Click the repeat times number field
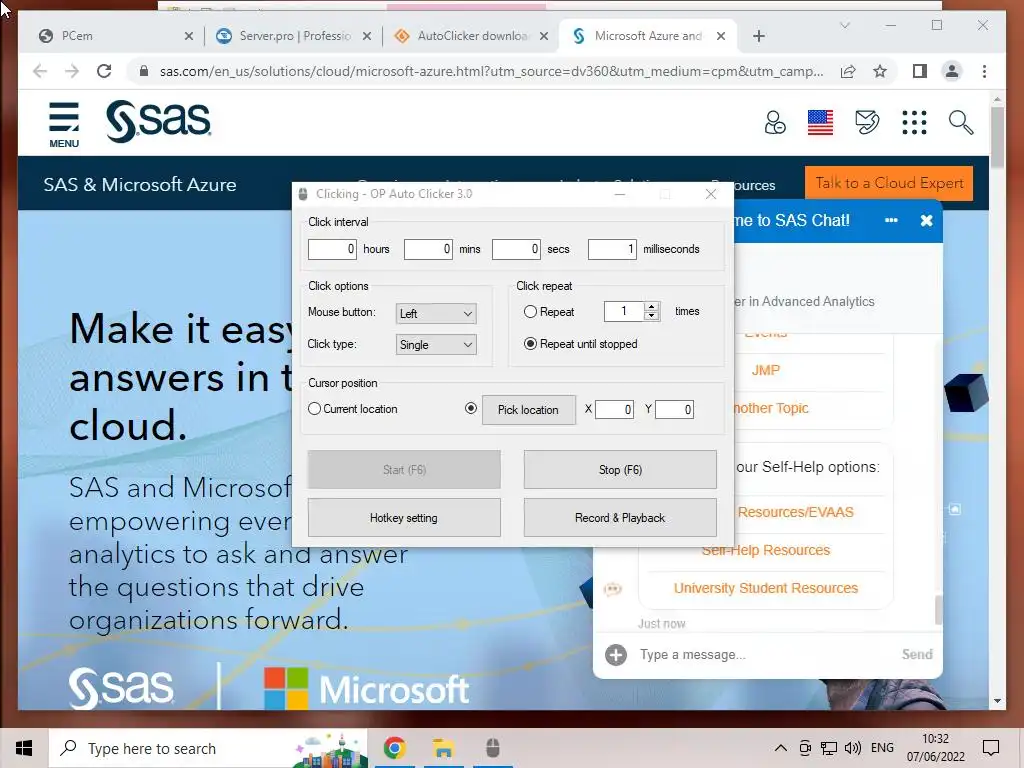The image size is (1024, 768). 624,311
